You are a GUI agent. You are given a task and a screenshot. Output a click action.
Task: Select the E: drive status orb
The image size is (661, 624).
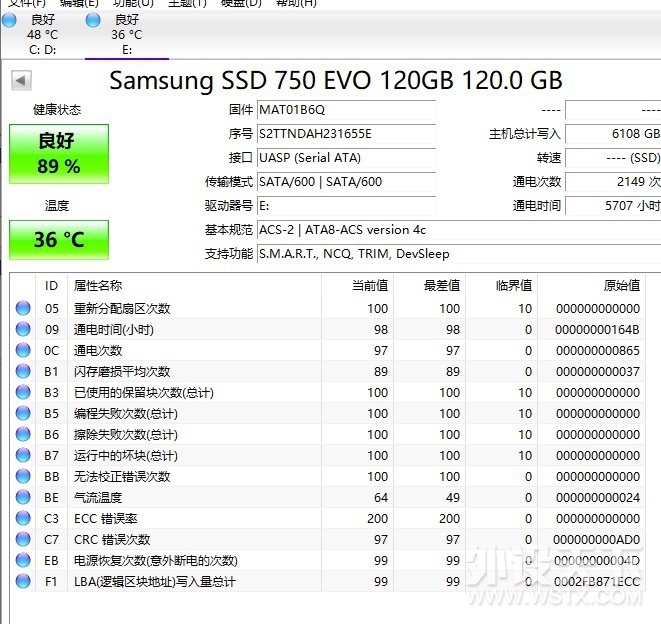[93, 20]
